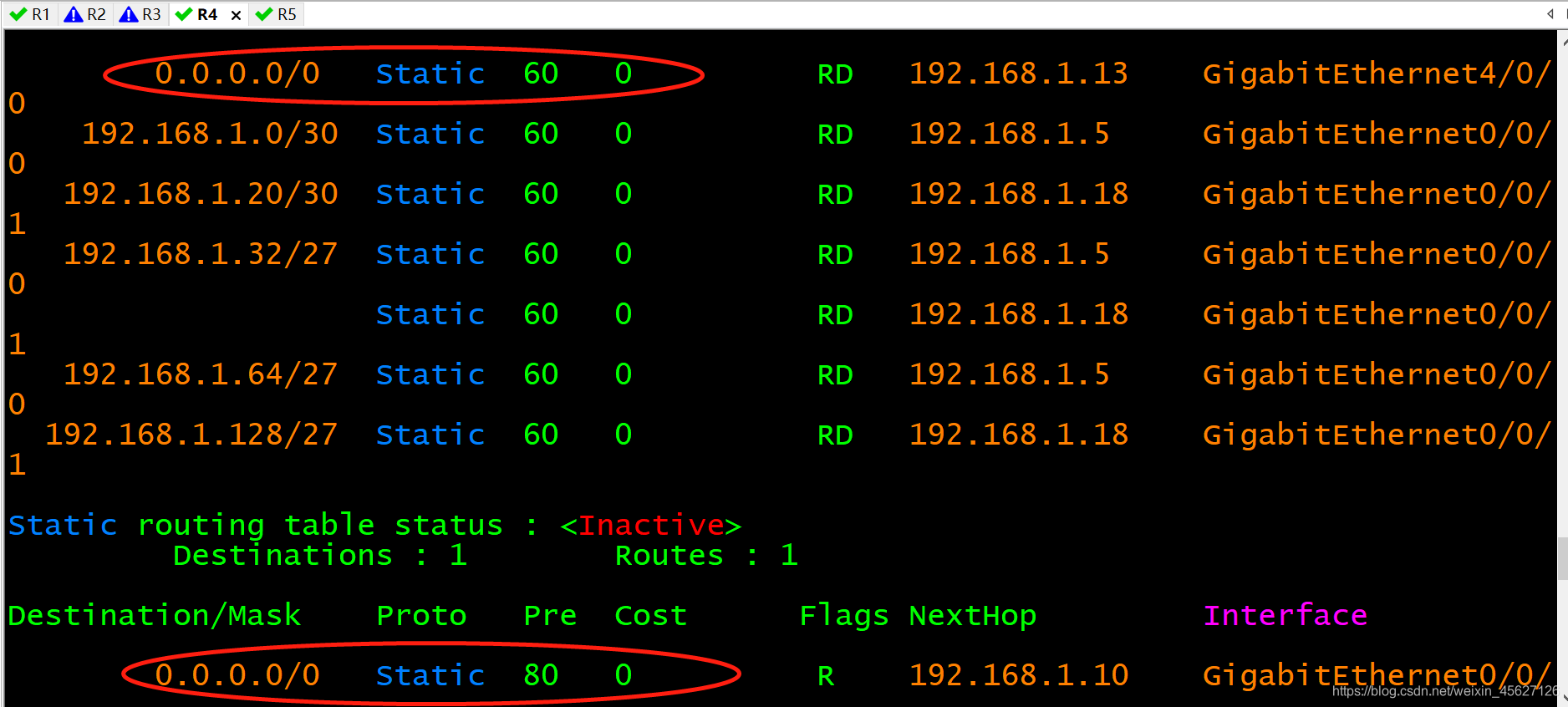Viewport: 1568px width, 707px height.
Task: Click the Flags column header
Action: pyautogui.click(x=844, y=615)
